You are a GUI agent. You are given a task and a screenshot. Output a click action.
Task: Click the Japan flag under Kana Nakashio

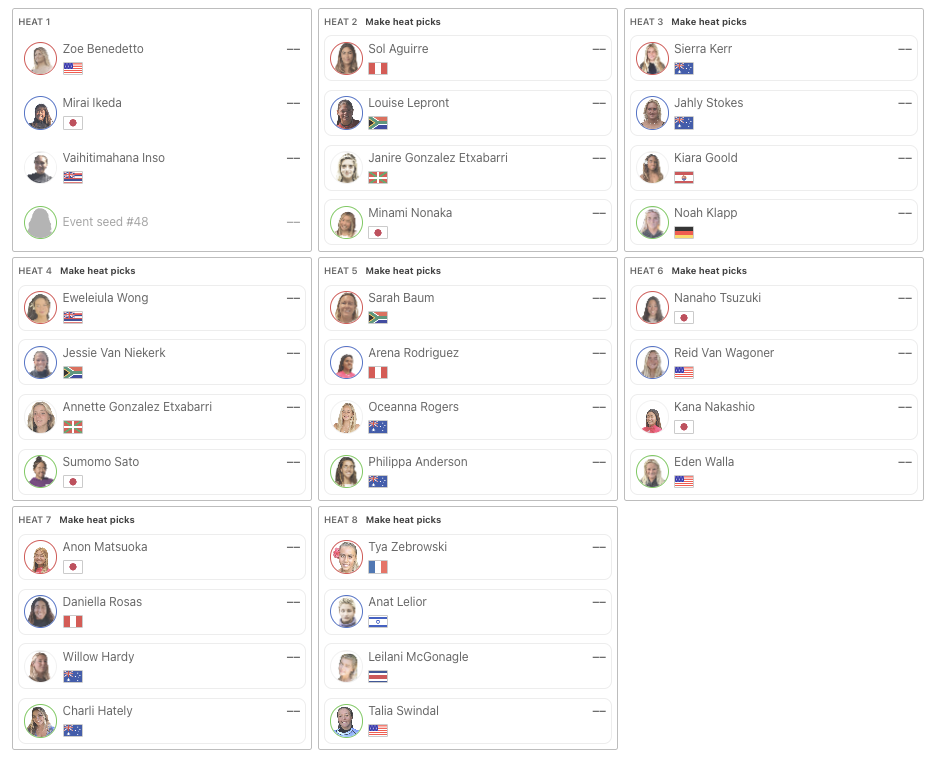[x=684, y=427]
